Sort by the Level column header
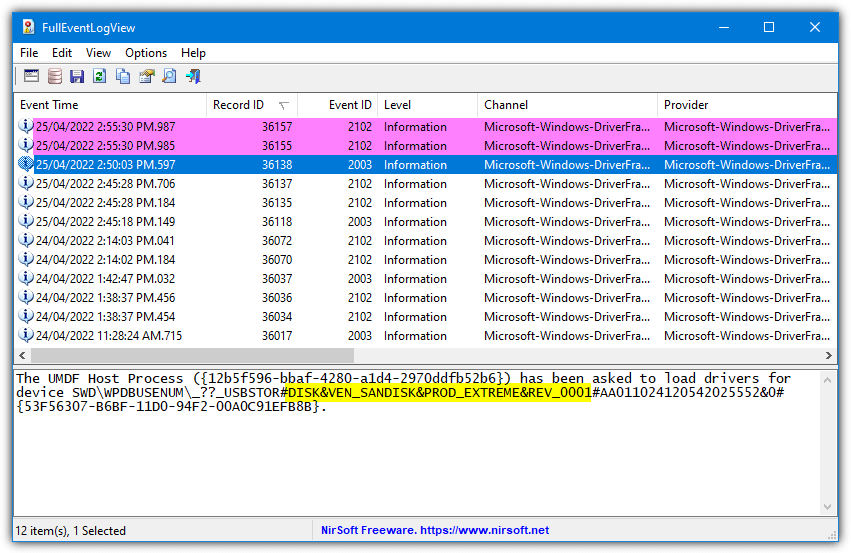 (x=428, y=105)
